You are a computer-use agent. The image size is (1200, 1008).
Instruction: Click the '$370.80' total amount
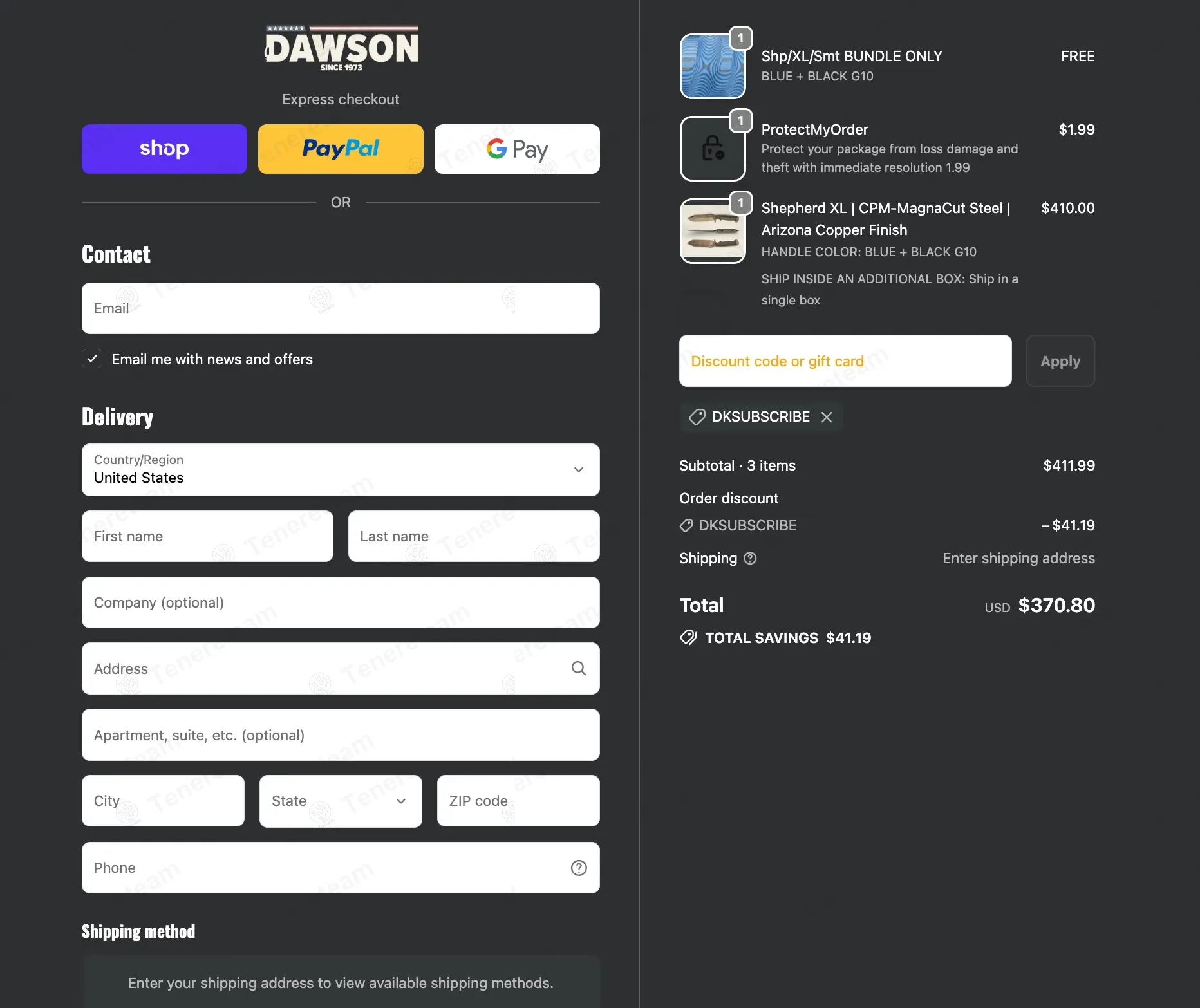click(x=1056, y=605)
